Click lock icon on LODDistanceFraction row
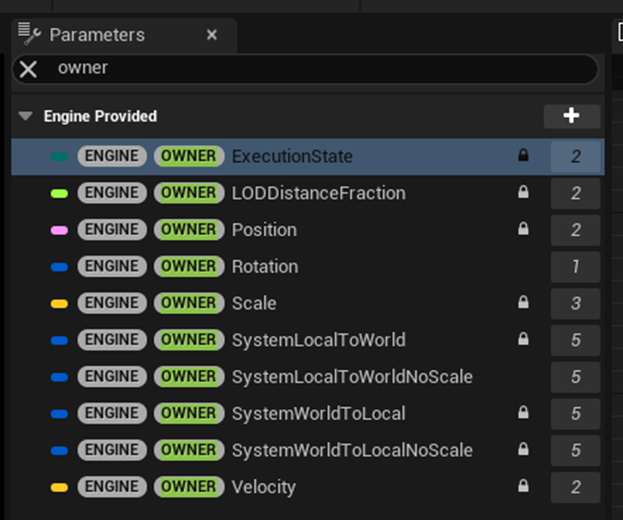 pyautogui.click(x=523, y=191)
